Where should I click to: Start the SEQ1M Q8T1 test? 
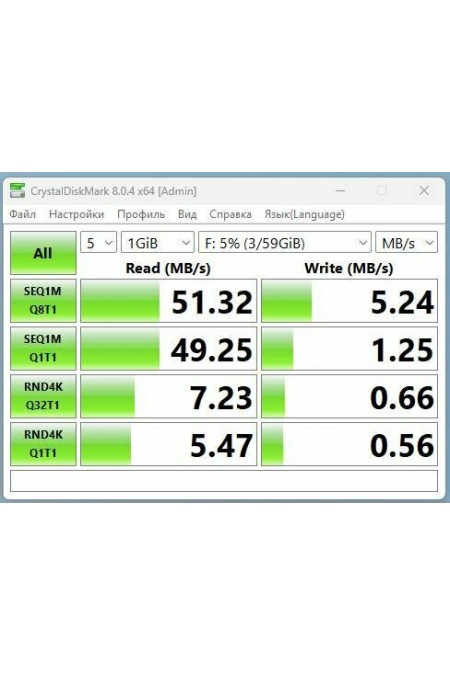pos(43,300)
